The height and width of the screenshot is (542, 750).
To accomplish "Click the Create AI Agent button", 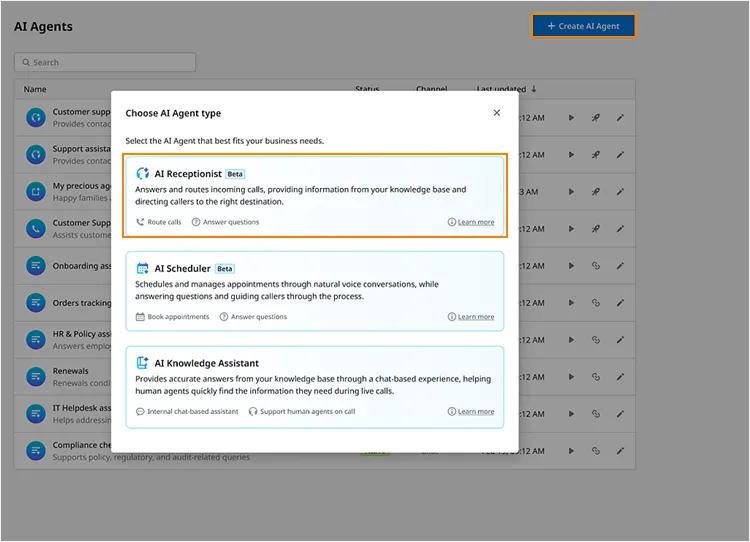I will click(x=584, y=26).
